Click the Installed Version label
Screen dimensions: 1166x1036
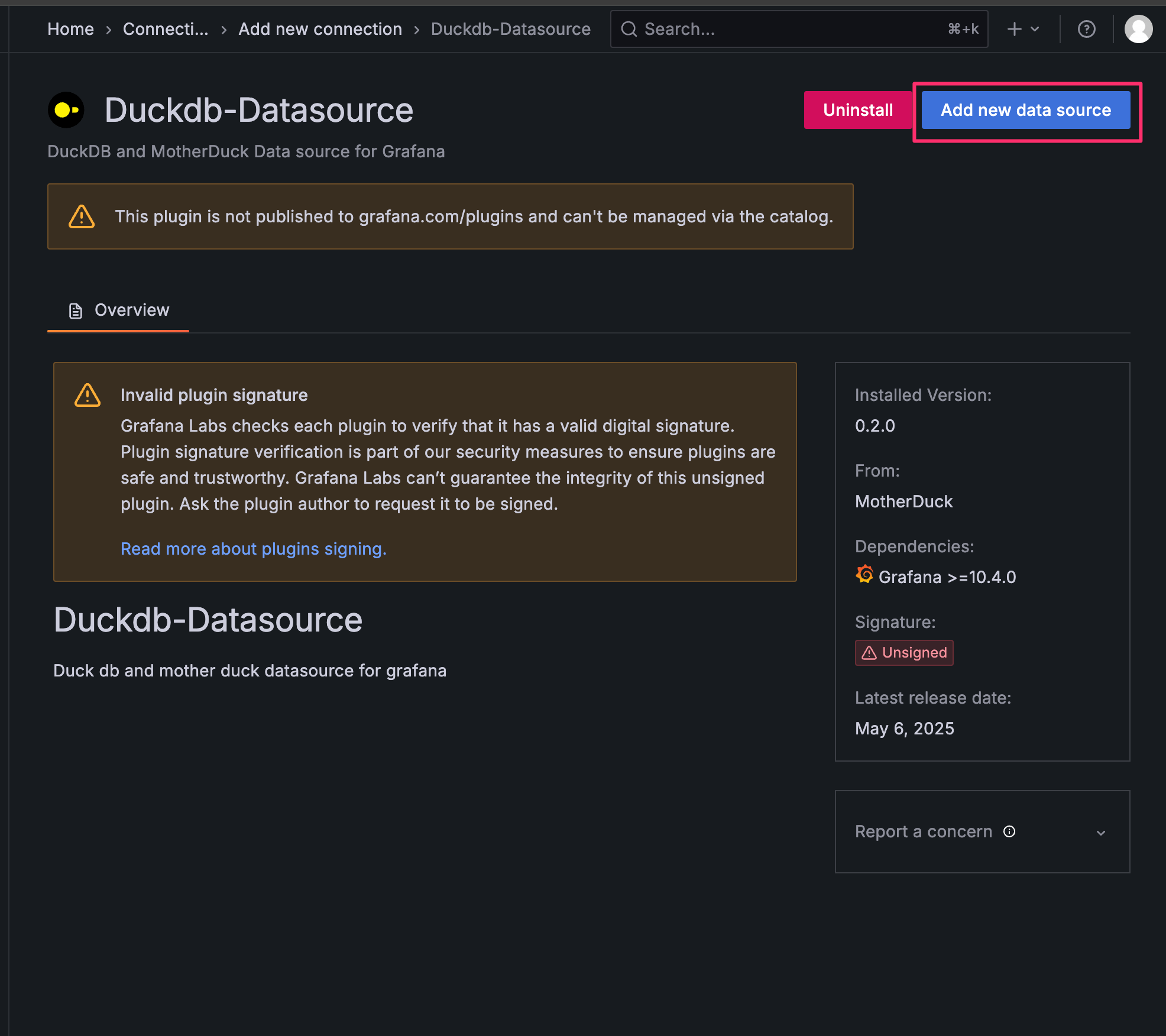tap(923, 395)
